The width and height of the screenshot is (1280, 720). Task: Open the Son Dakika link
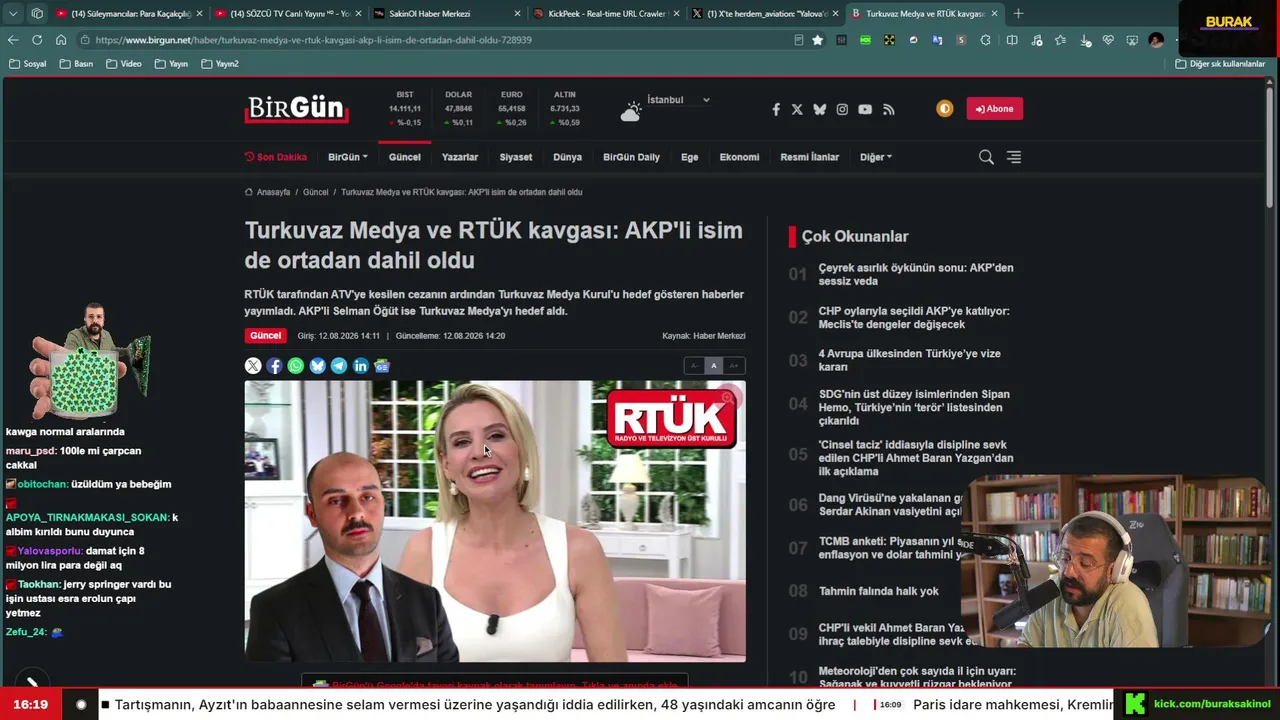276,157
